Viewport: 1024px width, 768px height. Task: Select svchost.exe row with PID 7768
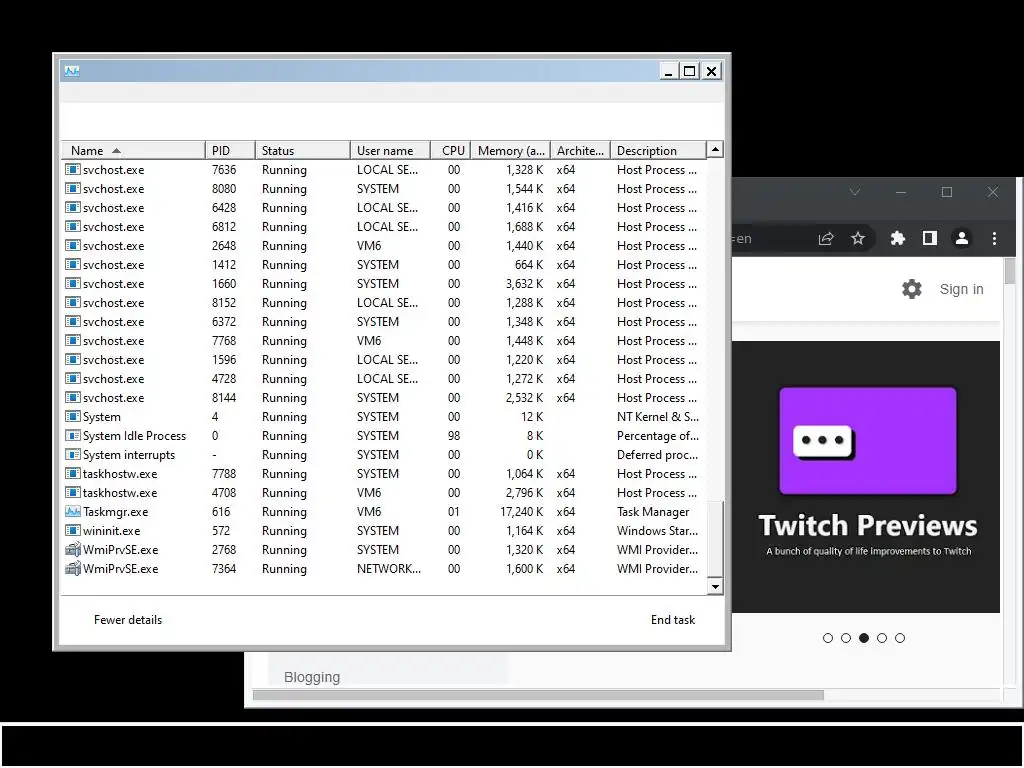[x=384, y=341]
